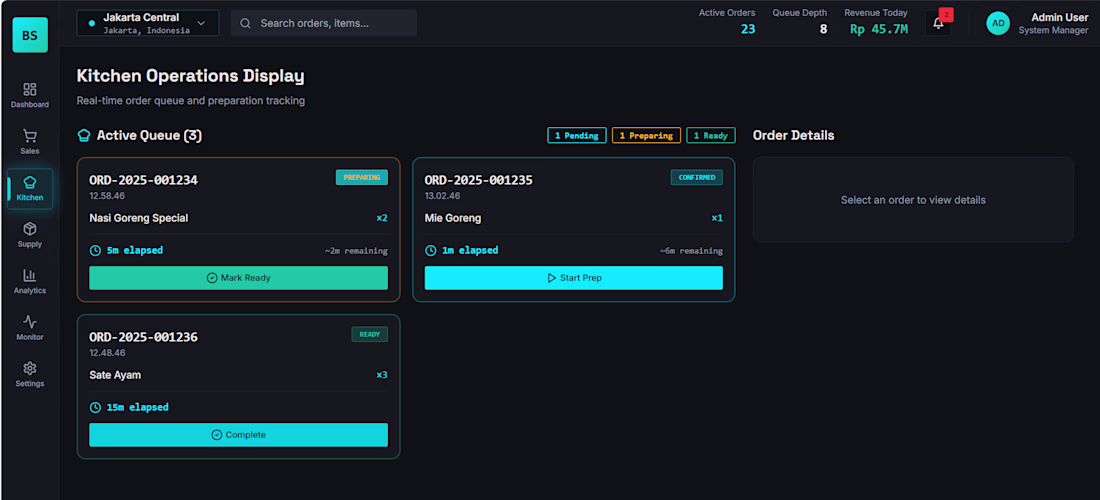Click the READY status badge

coord(370,335)
